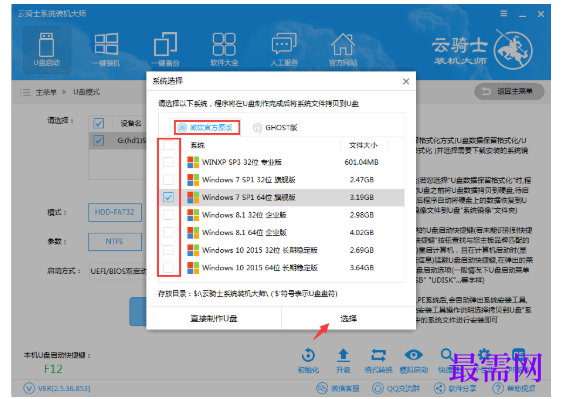Select the HDD-FAT32 mode button
This screenshot has height=399, width=561.
[x=114, y=213]
